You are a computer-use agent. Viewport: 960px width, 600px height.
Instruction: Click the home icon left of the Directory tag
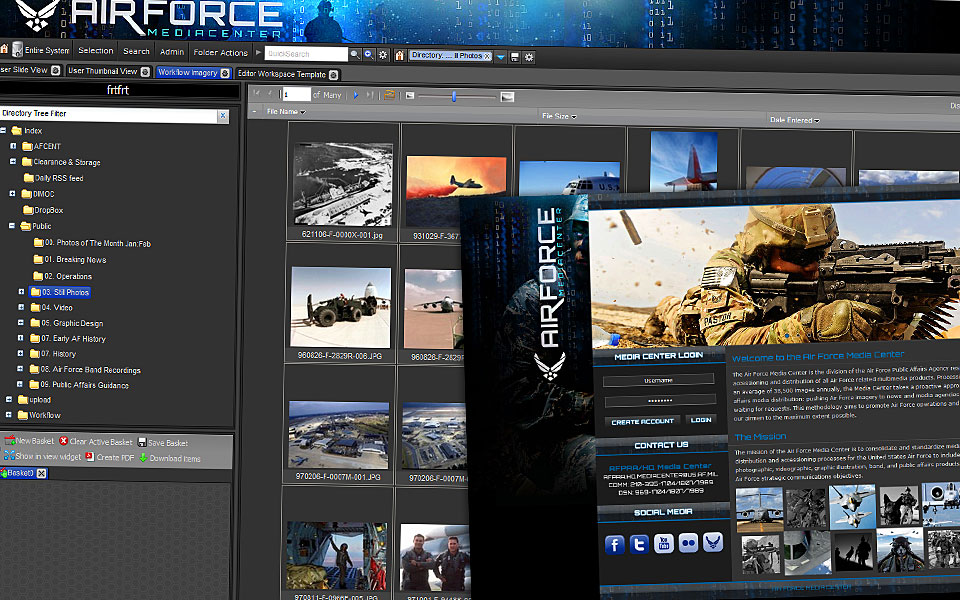coord(399,56)
